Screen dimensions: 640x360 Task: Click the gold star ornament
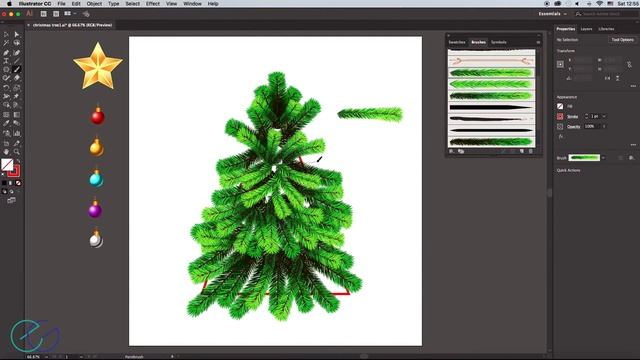(98, 66)
